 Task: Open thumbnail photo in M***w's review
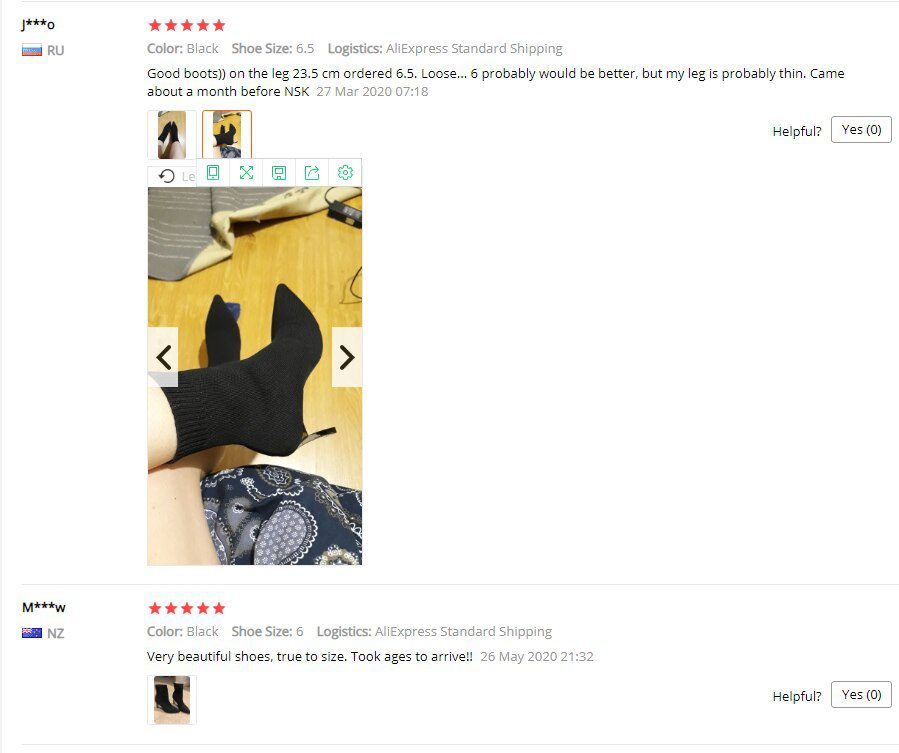(x=172, y=700)
